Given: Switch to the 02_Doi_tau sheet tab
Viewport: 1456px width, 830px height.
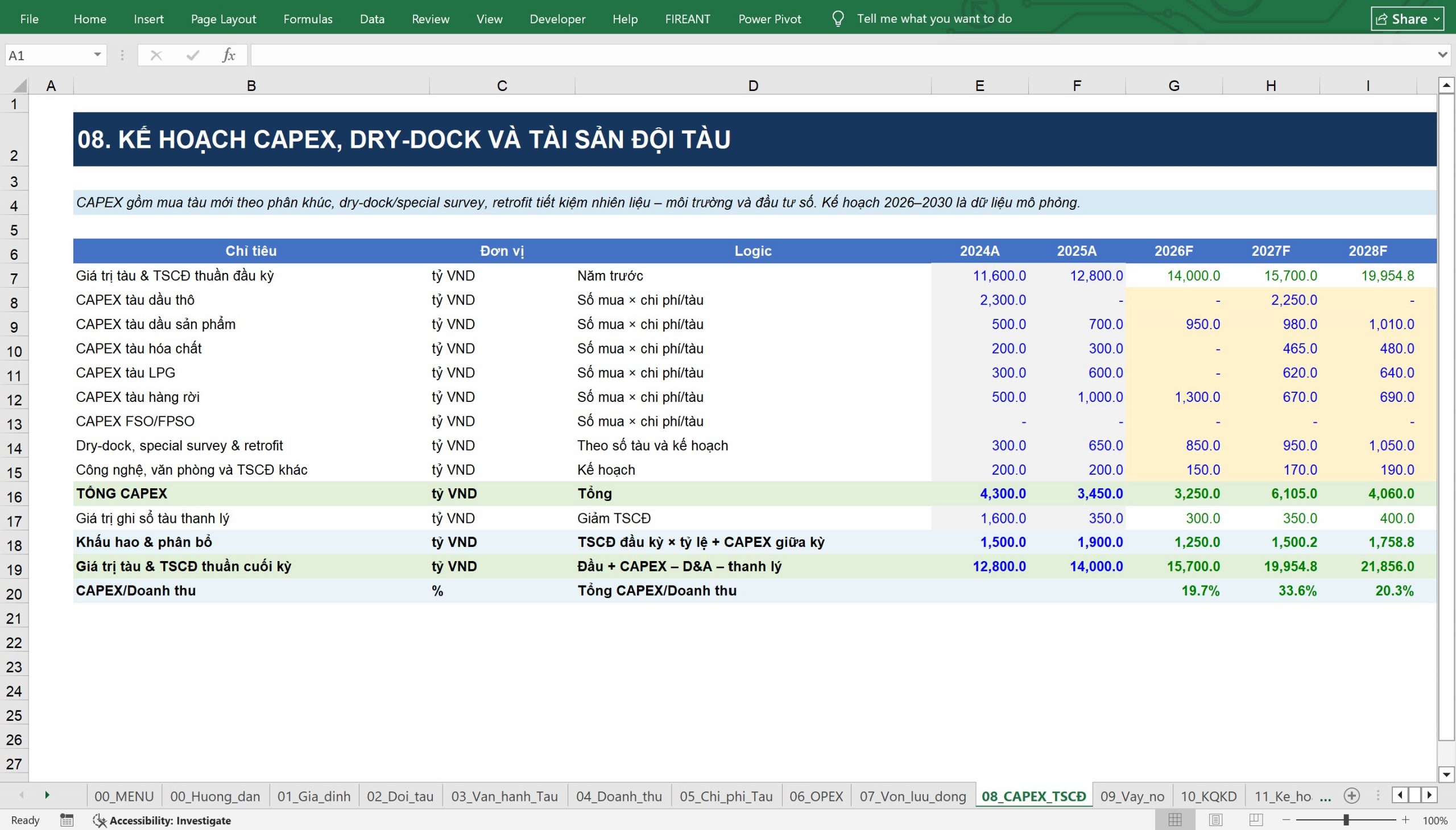Looking at the screenshot, I should pos(400,796).
